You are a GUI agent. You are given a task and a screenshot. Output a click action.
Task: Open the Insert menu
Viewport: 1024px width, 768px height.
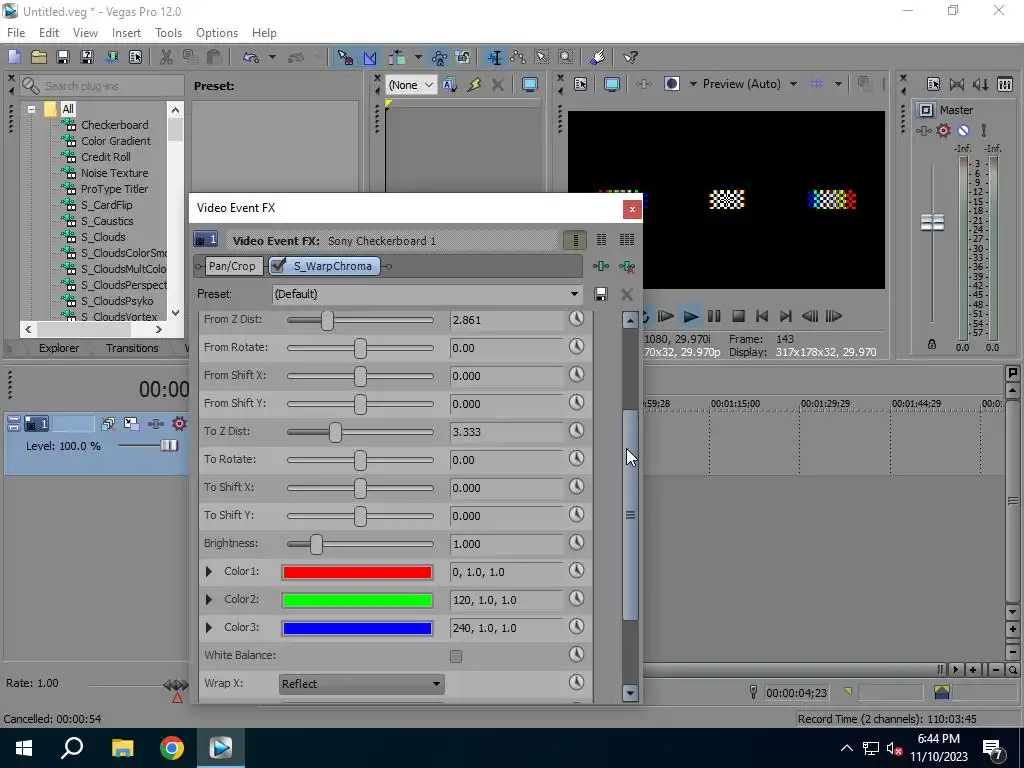(126, 33)
